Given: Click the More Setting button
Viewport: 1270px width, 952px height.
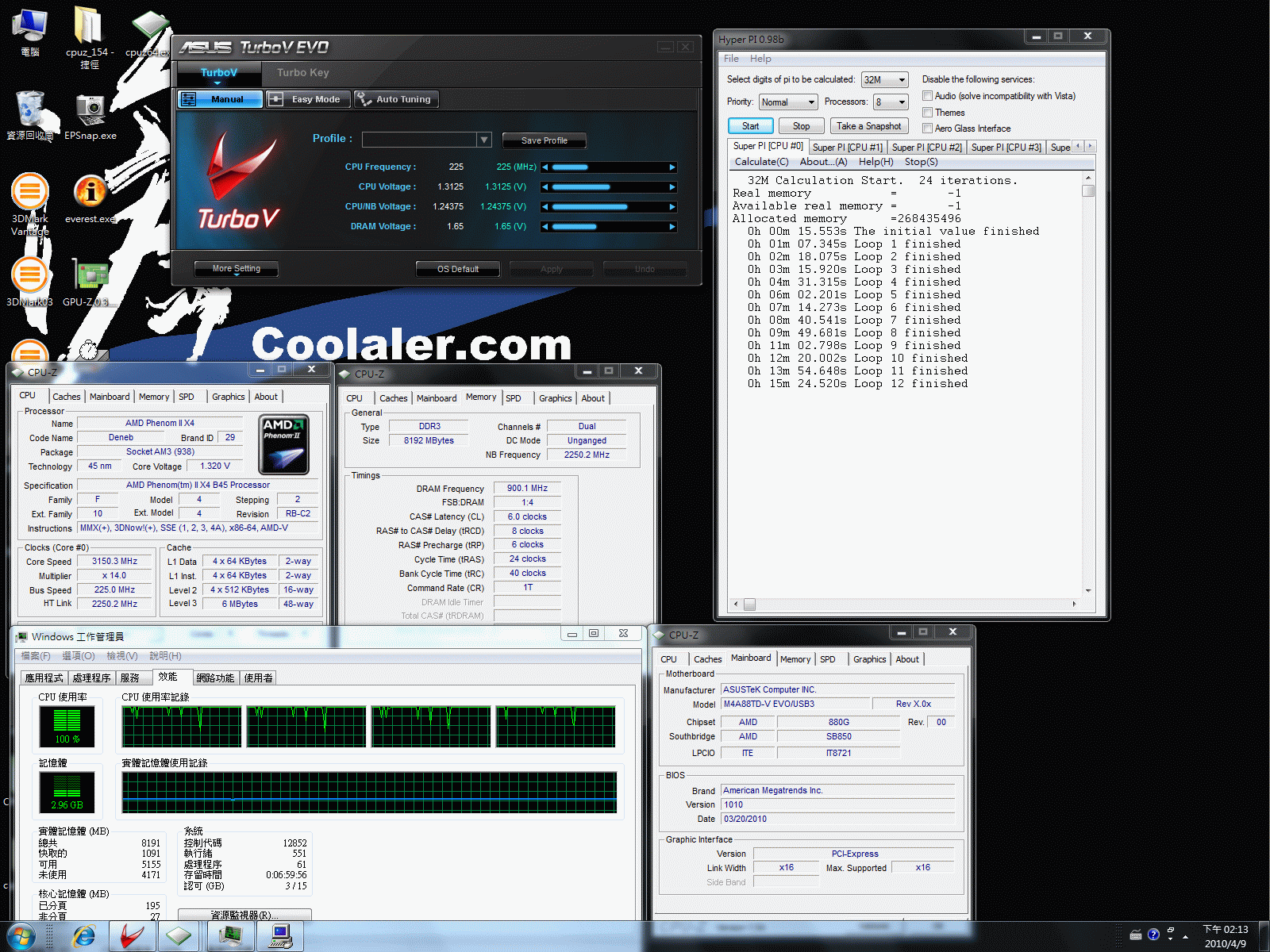Looking at the screenshot, I should point(237,269).
